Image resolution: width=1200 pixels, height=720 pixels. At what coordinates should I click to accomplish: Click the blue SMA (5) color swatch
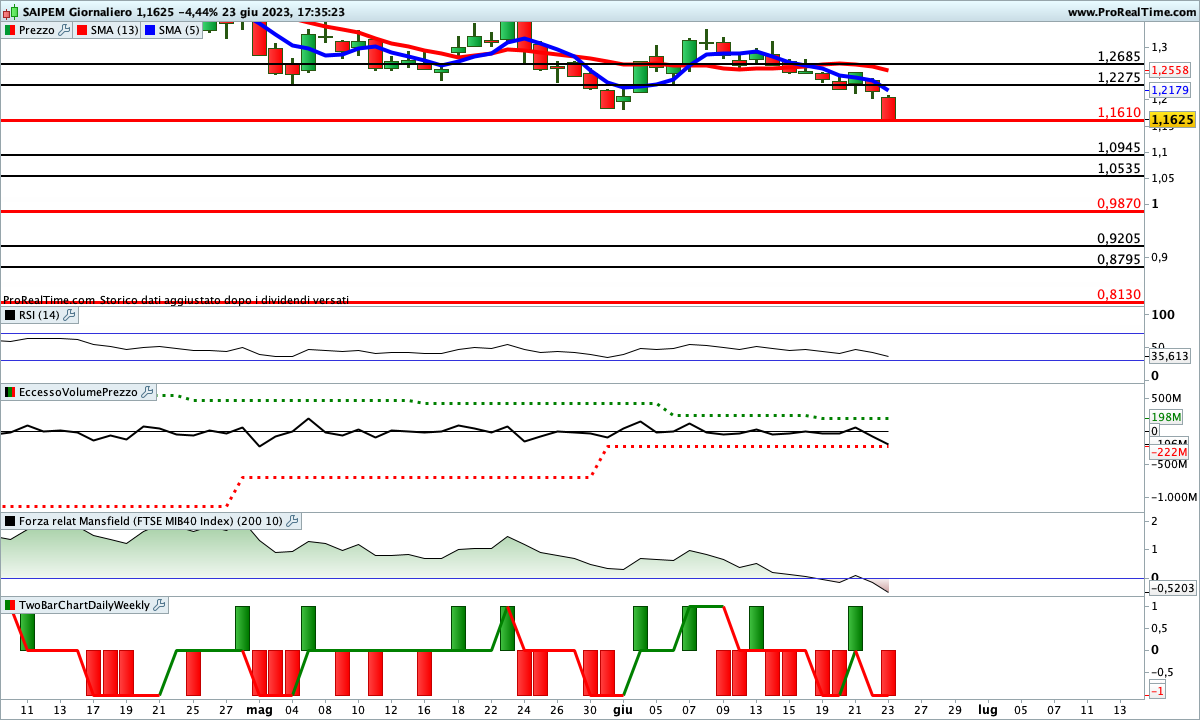click(151, 30)
